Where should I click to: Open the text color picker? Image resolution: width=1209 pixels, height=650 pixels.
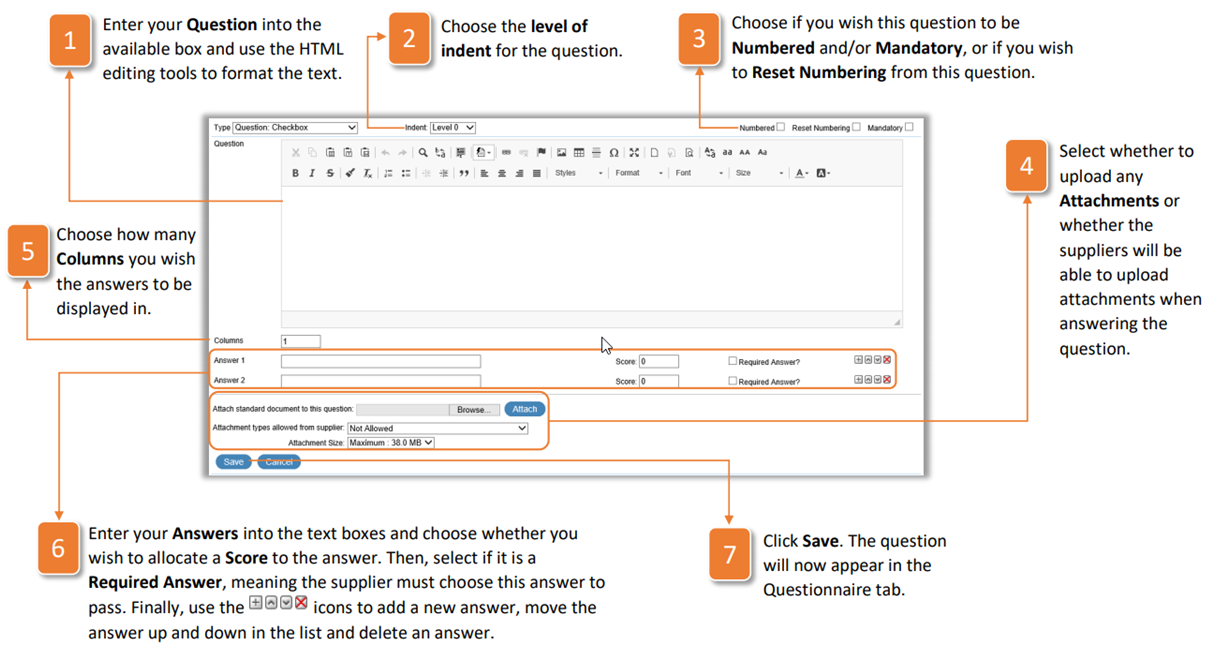click(x=799, y=172)
